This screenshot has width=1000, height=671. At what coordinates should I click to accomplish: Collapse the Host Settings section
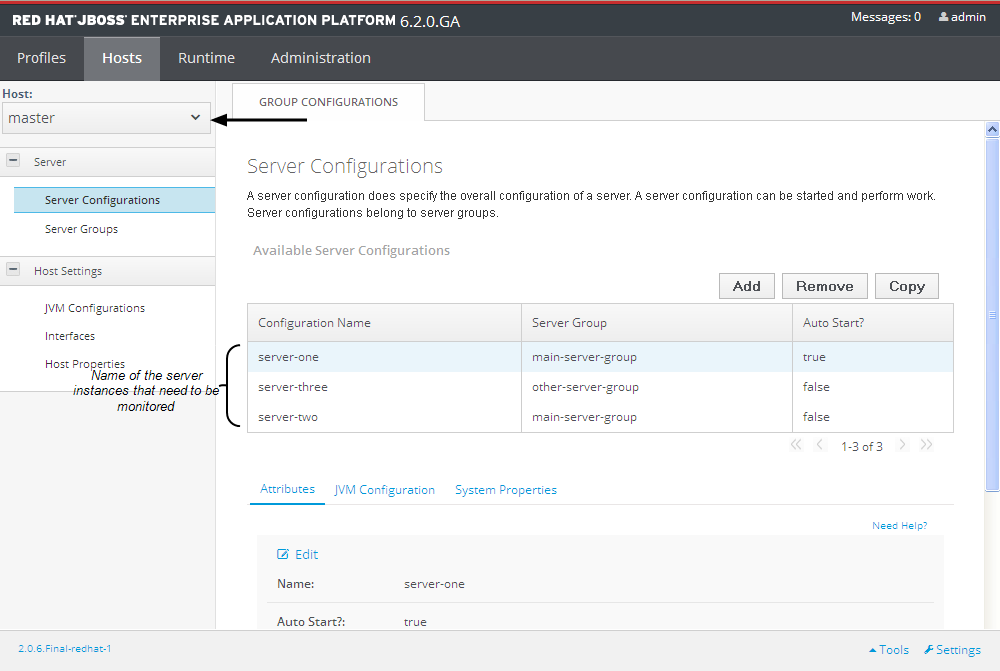(13, 270)
